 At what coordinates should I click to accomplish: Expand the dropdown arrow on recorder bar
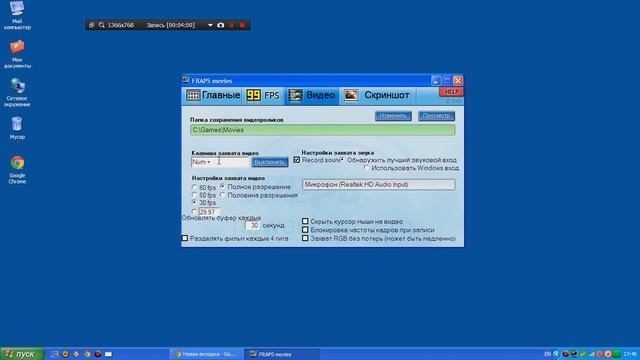point(210,25)
